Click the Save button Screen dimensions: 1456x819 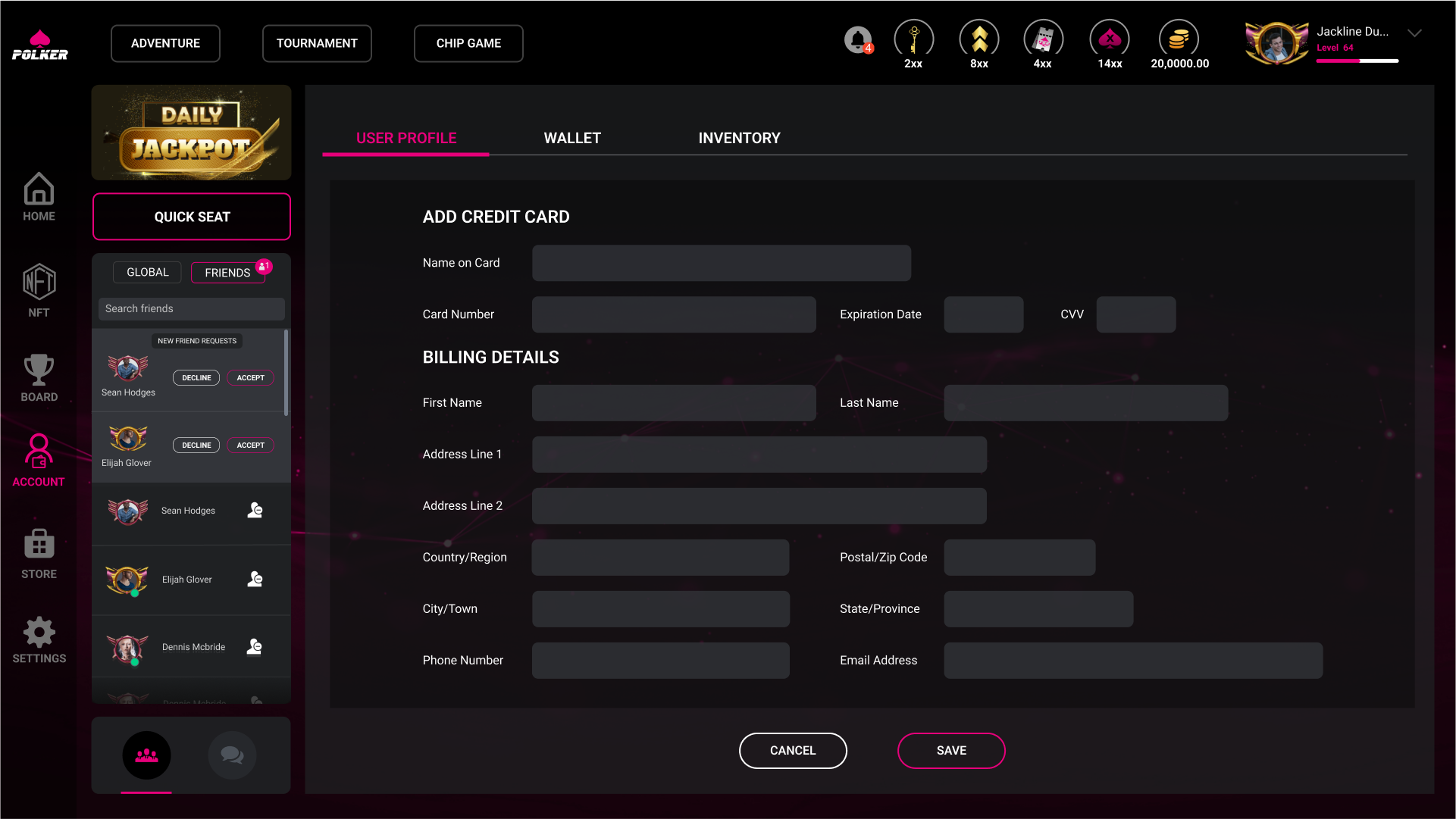point(951,750)
